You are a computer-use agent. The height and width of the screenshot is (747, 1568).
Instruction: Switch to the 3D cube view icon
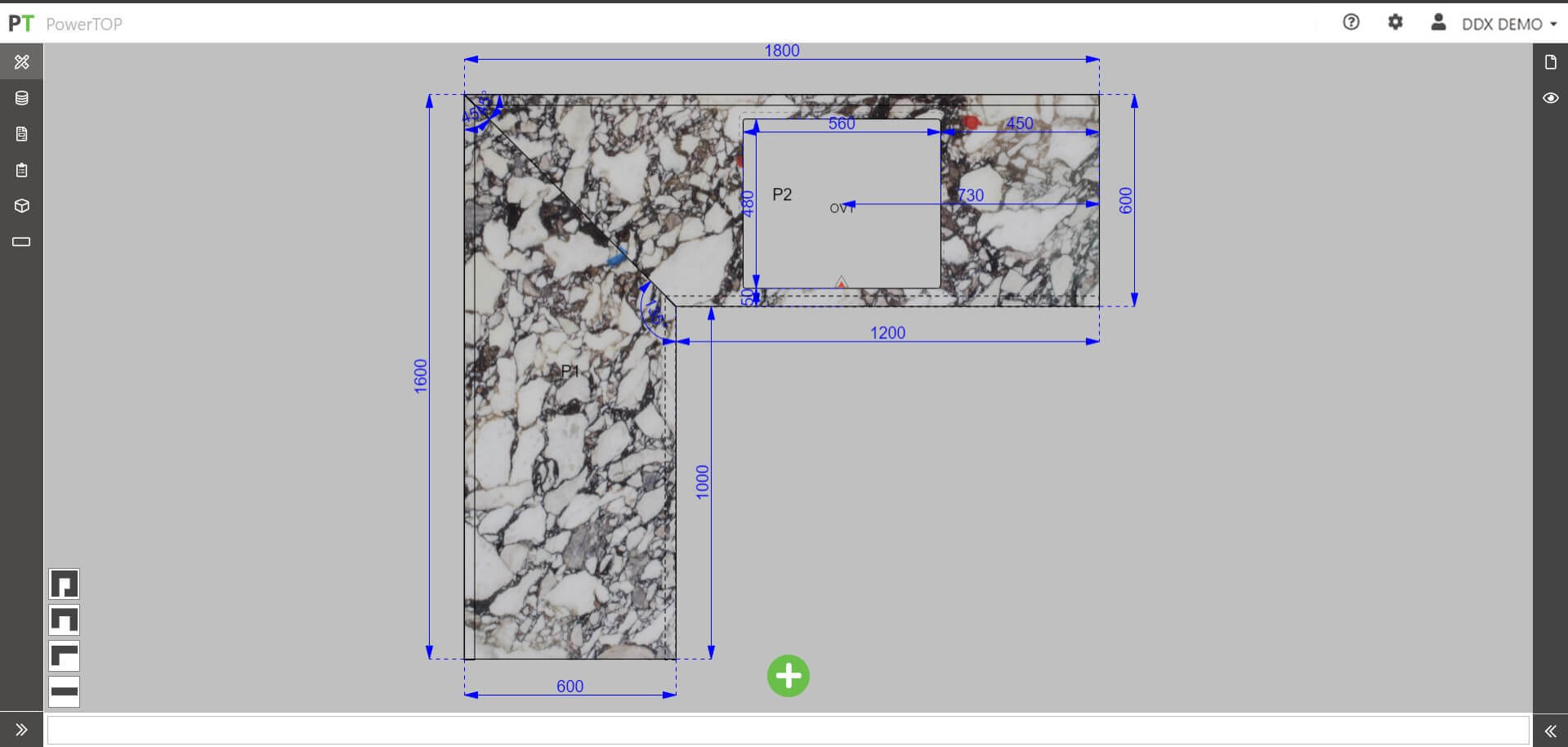21,206
